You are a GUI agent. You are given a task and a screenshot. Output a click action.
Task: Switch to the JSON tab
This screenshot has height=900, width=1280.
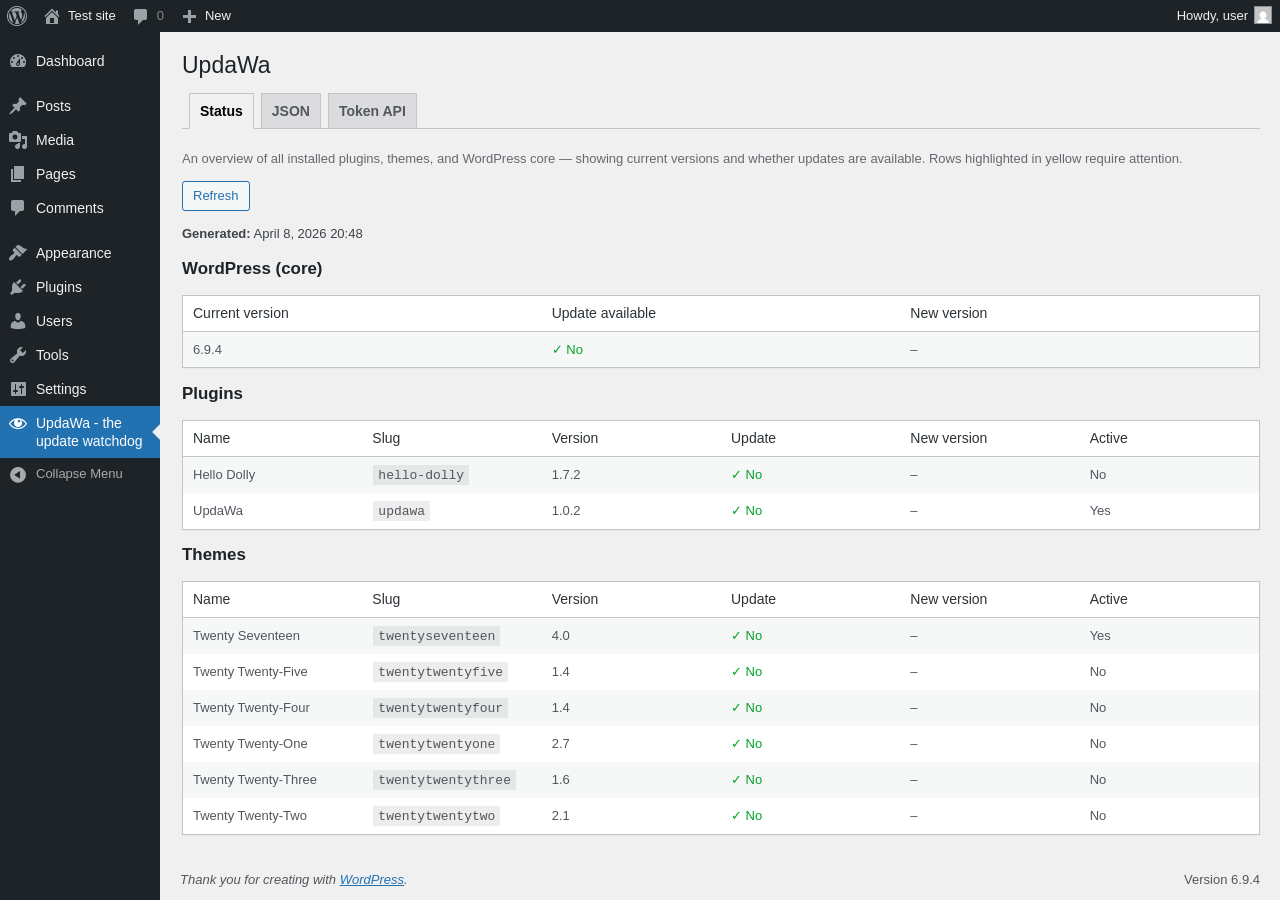(x=291, y=111)
